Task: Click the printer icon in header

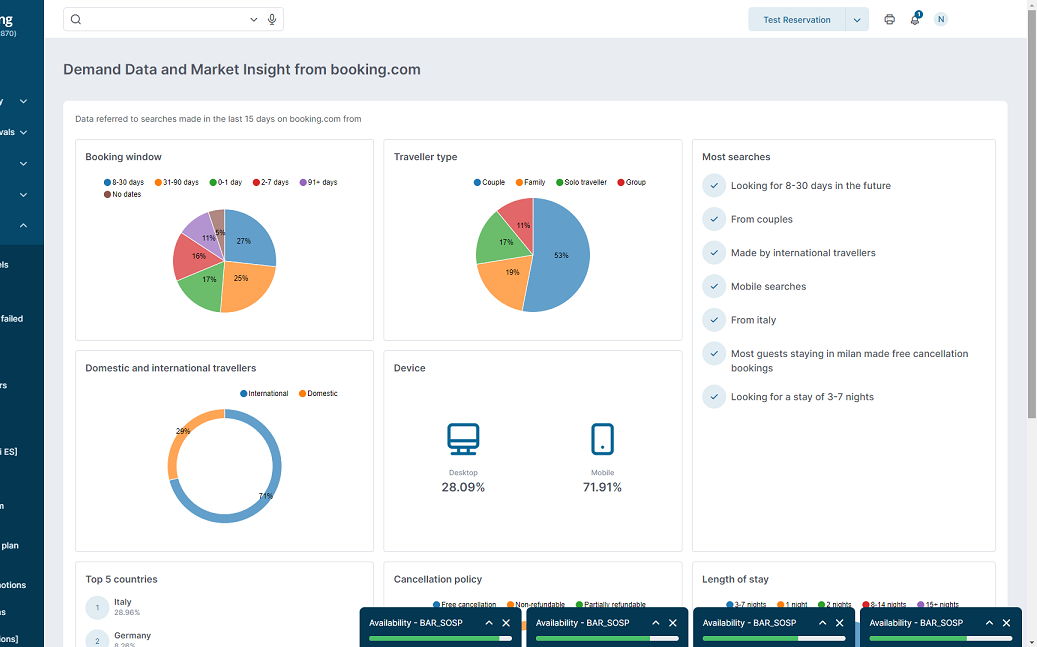Action: coord(889,20)
